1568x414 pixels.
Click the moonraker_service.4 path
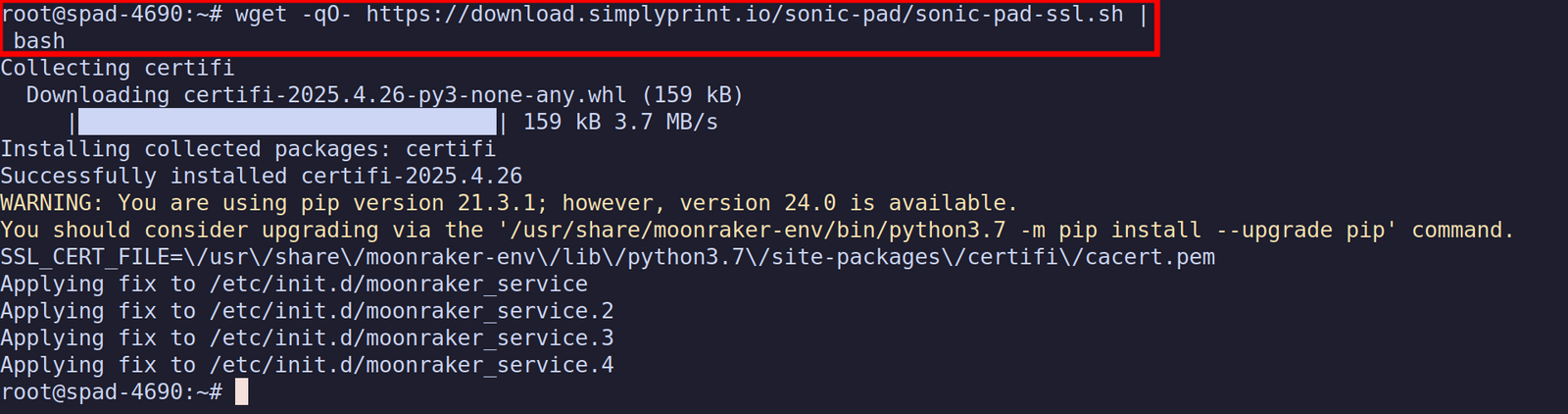click(x=412, y=365)
